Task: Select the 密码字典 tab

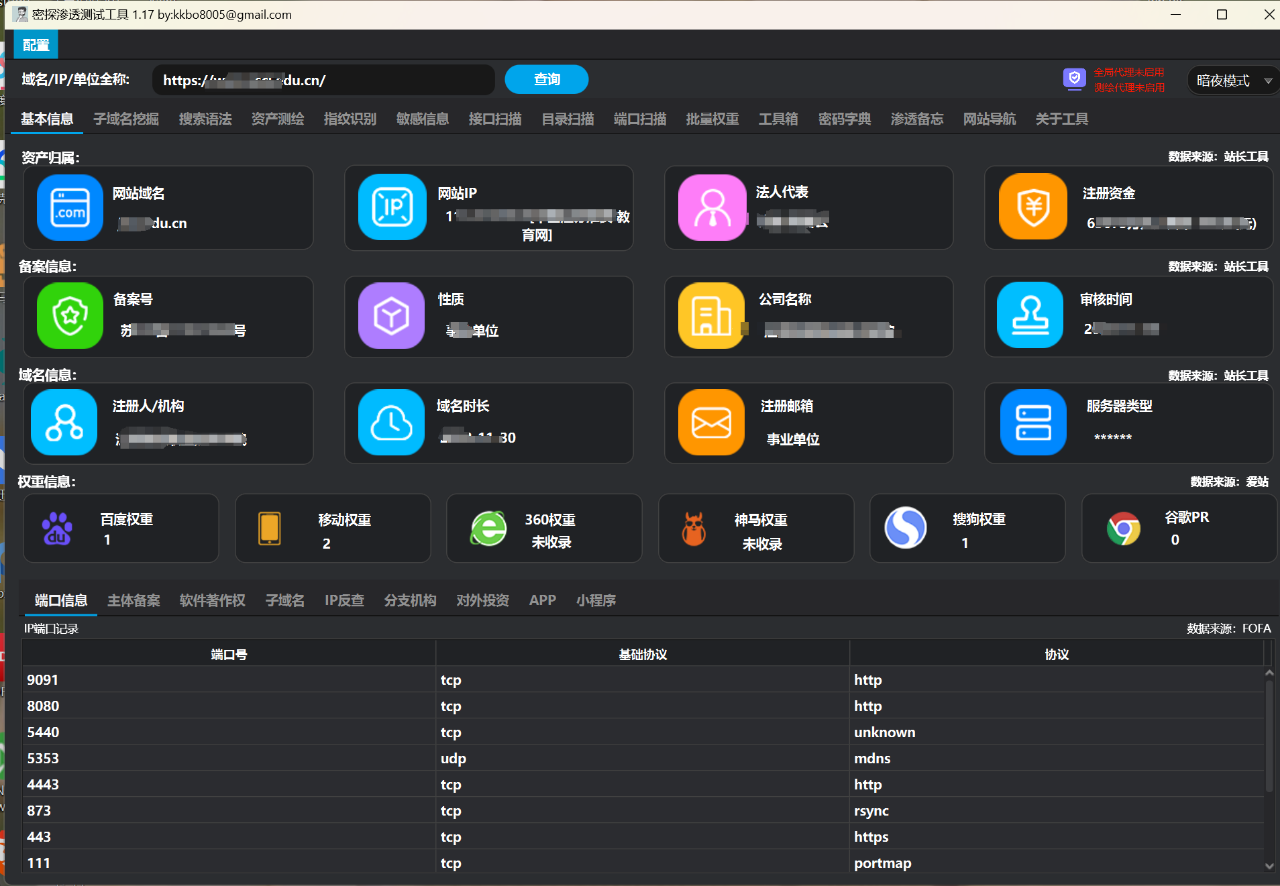Action: pos(844,119)
